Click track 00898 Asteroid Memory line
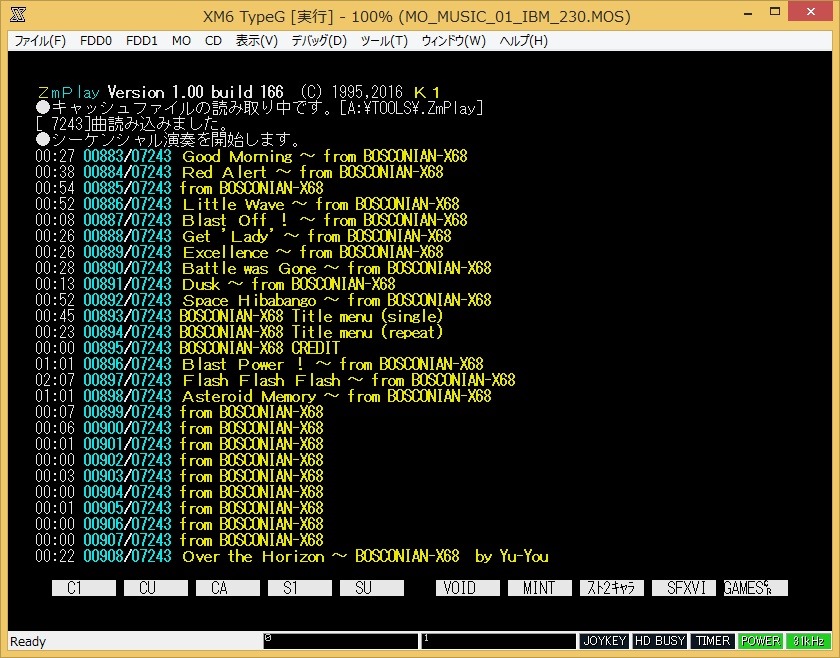The width and height of the screenshot is (840, 658). (x=263, y=397)
